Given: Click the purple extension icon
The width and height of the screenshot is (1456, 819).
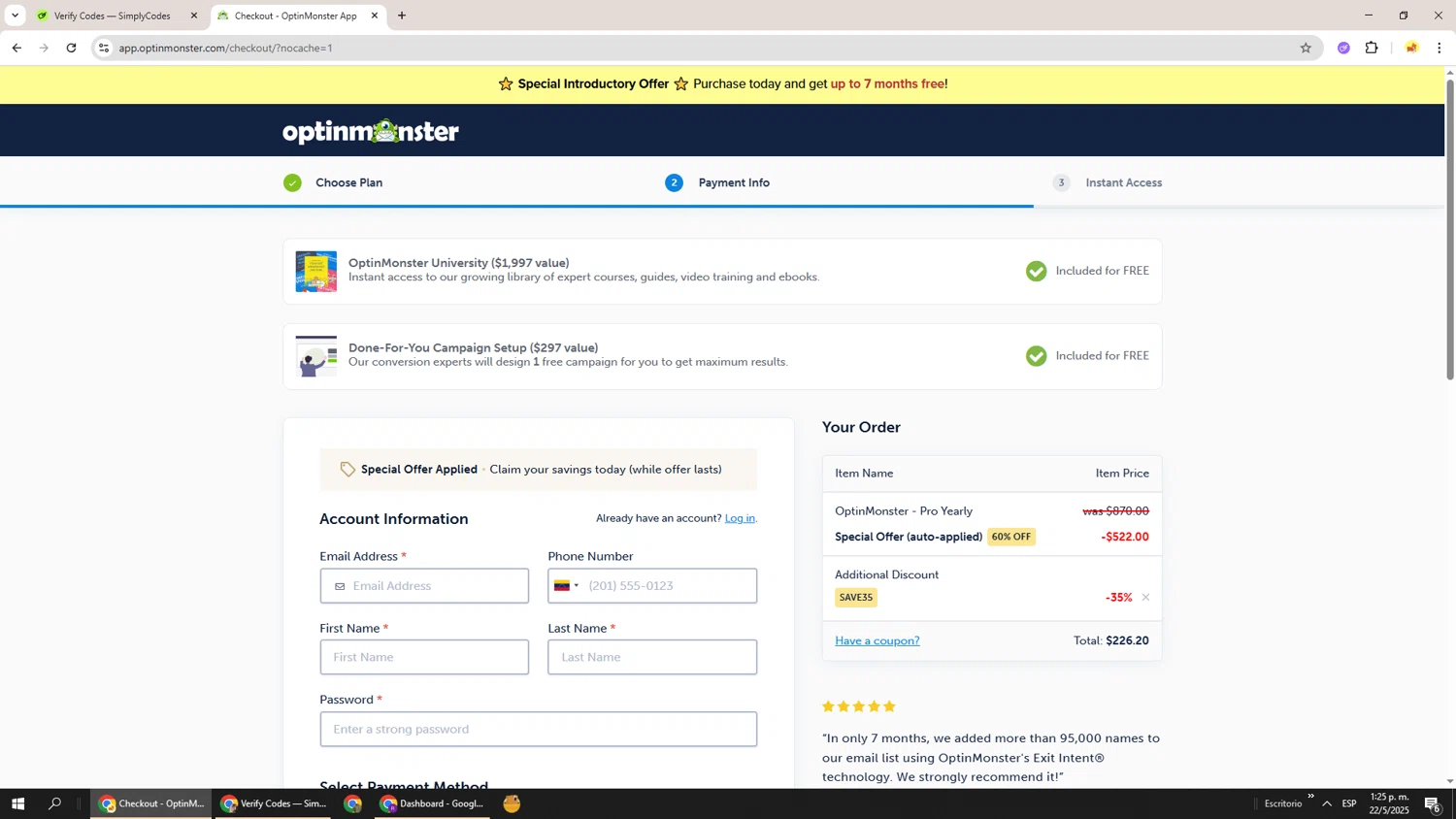Looking at the screenshot, I should [1343, 48].
